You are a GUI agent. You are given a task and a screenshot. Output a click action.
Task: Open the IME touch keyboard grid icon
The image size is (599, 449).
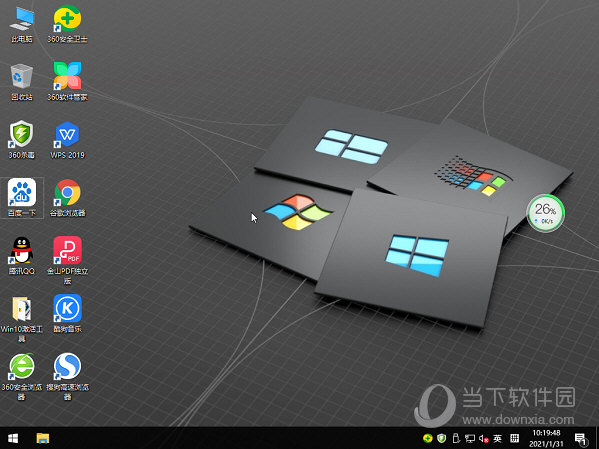[x=515, y=438]
